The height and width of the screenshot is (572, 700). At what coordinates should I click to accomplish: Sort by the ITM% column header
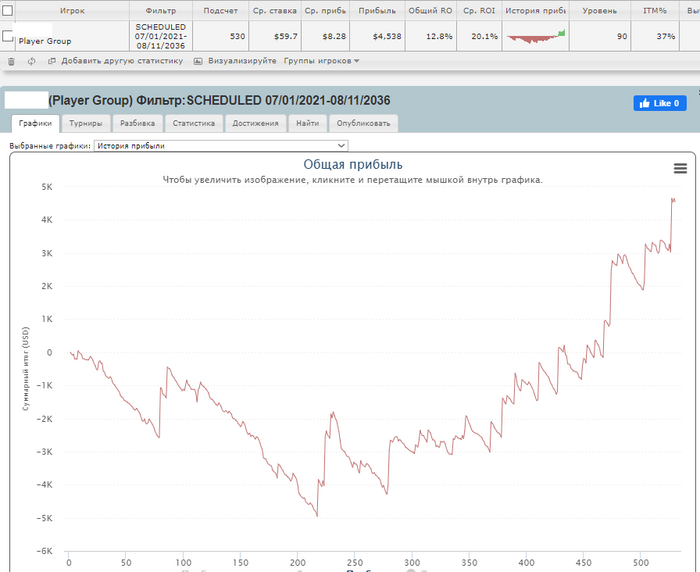point(654,10)
